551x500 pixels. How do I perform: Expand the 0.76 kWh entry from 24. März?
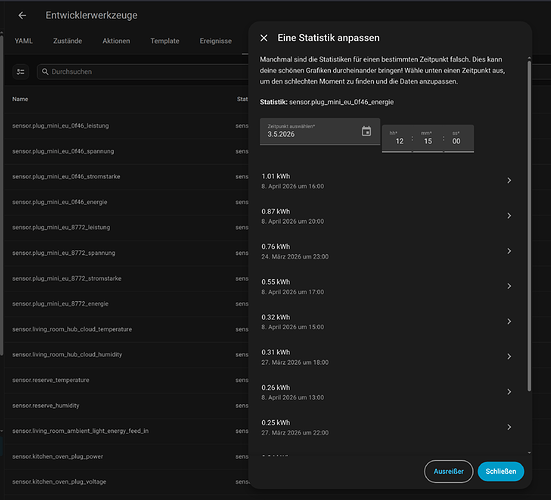pos(509,251)
